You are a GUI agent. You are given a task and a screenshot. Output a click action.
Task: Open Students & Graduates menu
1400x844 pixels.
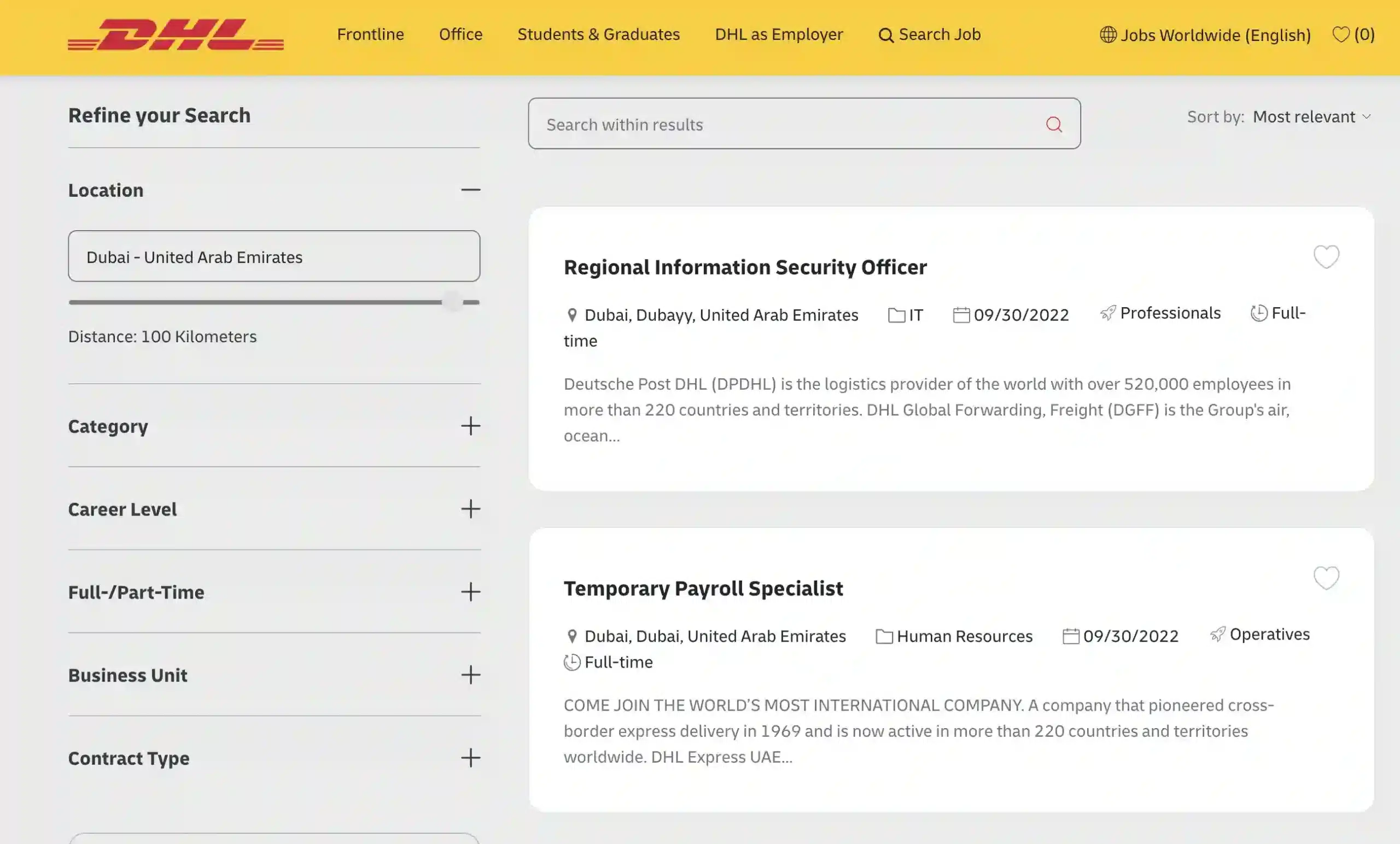coord(598,34)
